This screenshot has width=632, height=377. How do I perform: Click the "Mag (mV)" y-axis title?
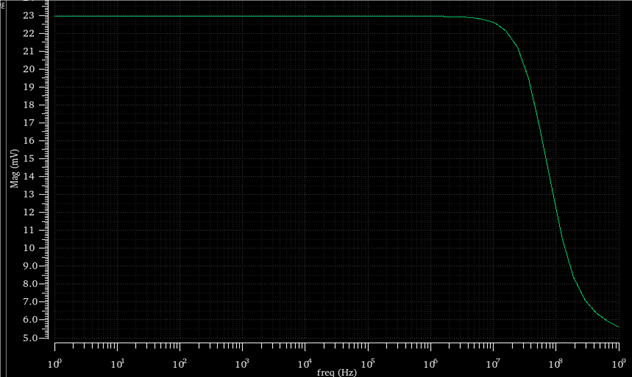pos(15,168)
